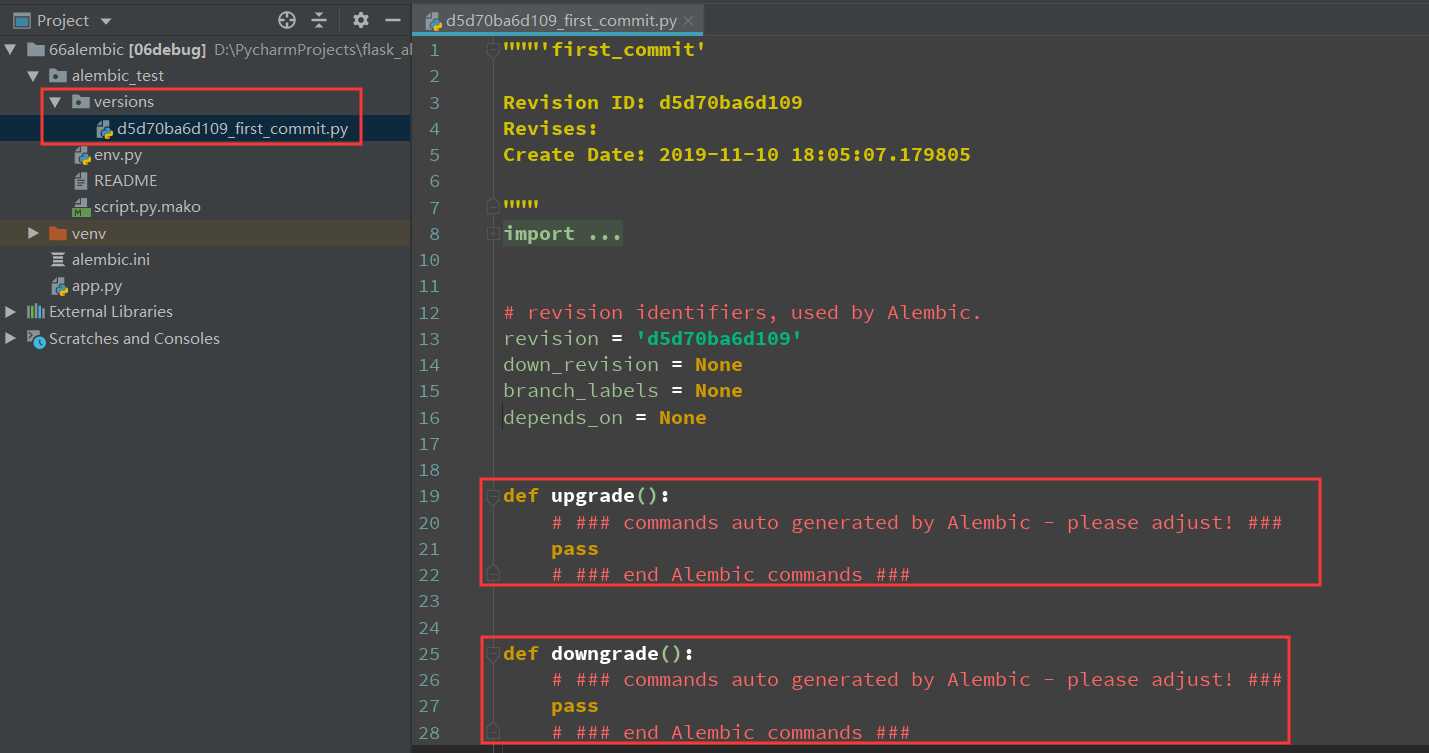
Task: Open the Project view dropdown
Action: pyautogui.click(x=107, y=21)
